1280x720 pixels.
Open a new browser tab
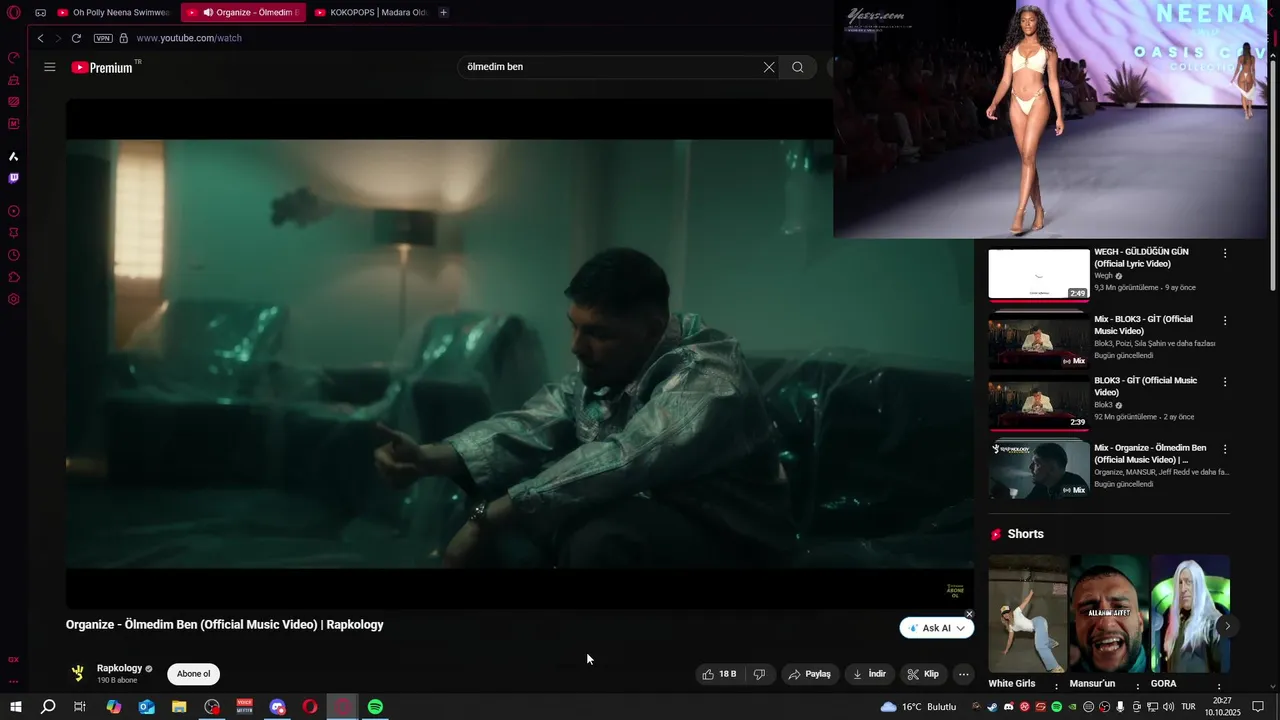point(444,13)
